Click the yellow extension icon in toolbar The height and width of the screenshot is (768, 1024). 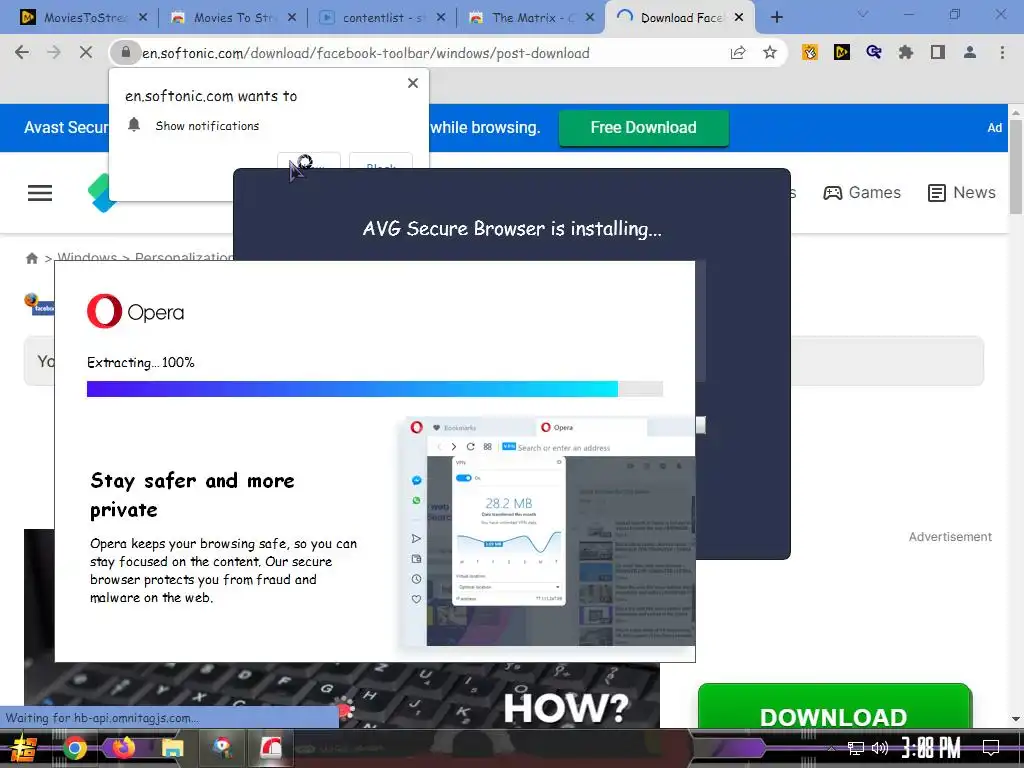click(x=810, y=53)
